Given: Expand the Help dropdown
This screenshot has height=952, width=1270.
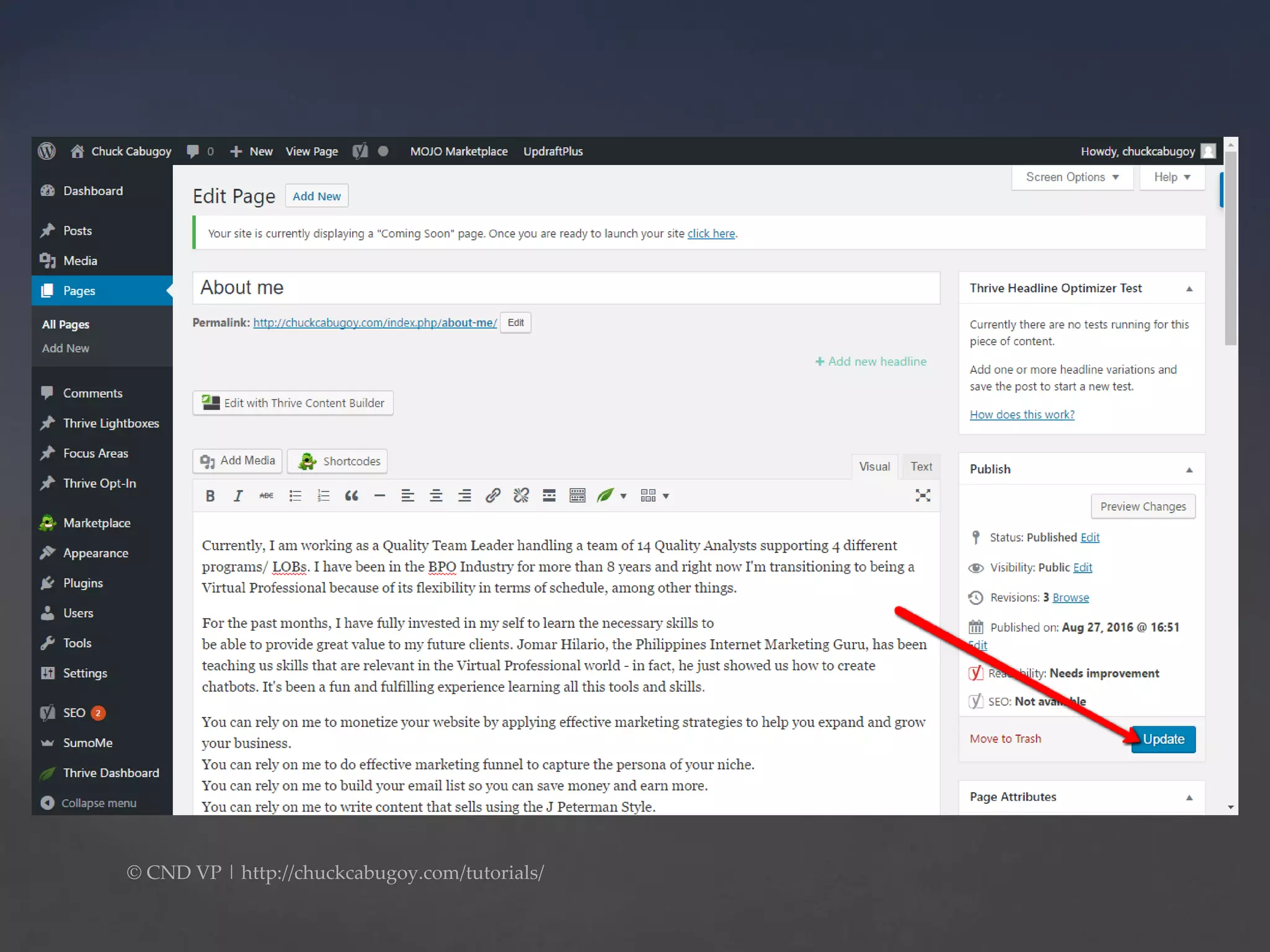Looking at the screenshot, I should tap(1172, 177).
